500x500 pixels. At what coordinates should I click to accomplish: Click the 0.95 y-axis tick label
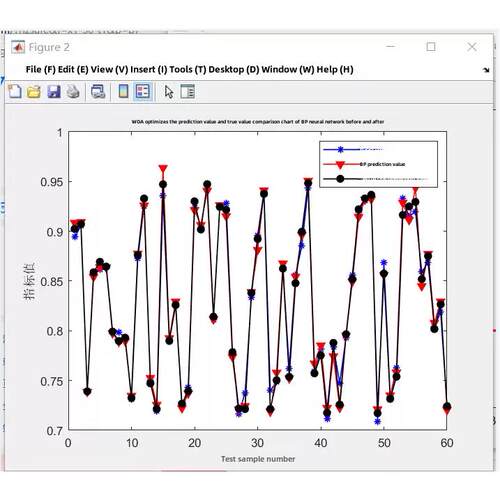(51, 182)
